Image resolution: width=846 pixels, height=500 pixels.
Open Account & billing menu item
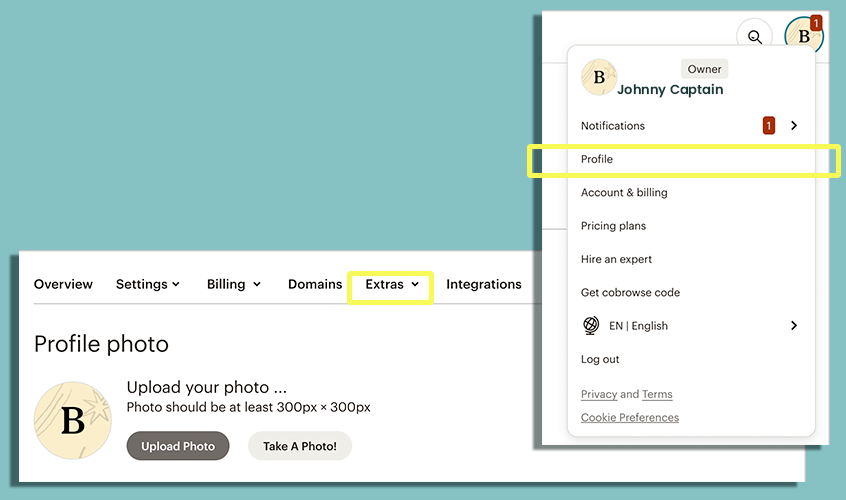point(624,192)
